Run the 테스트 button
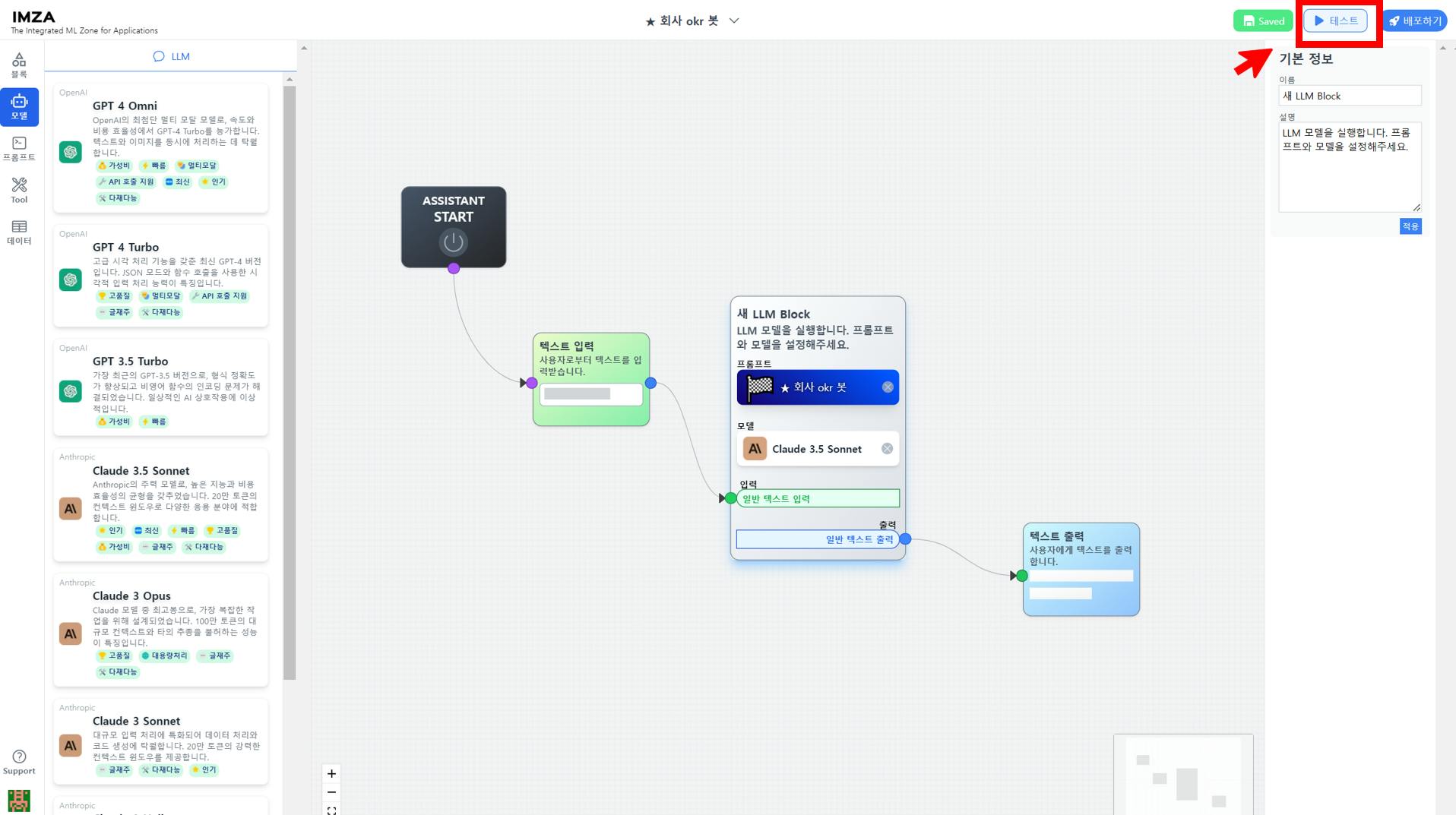This screenshot has height=815, width=1456. tap(1335, 21)
